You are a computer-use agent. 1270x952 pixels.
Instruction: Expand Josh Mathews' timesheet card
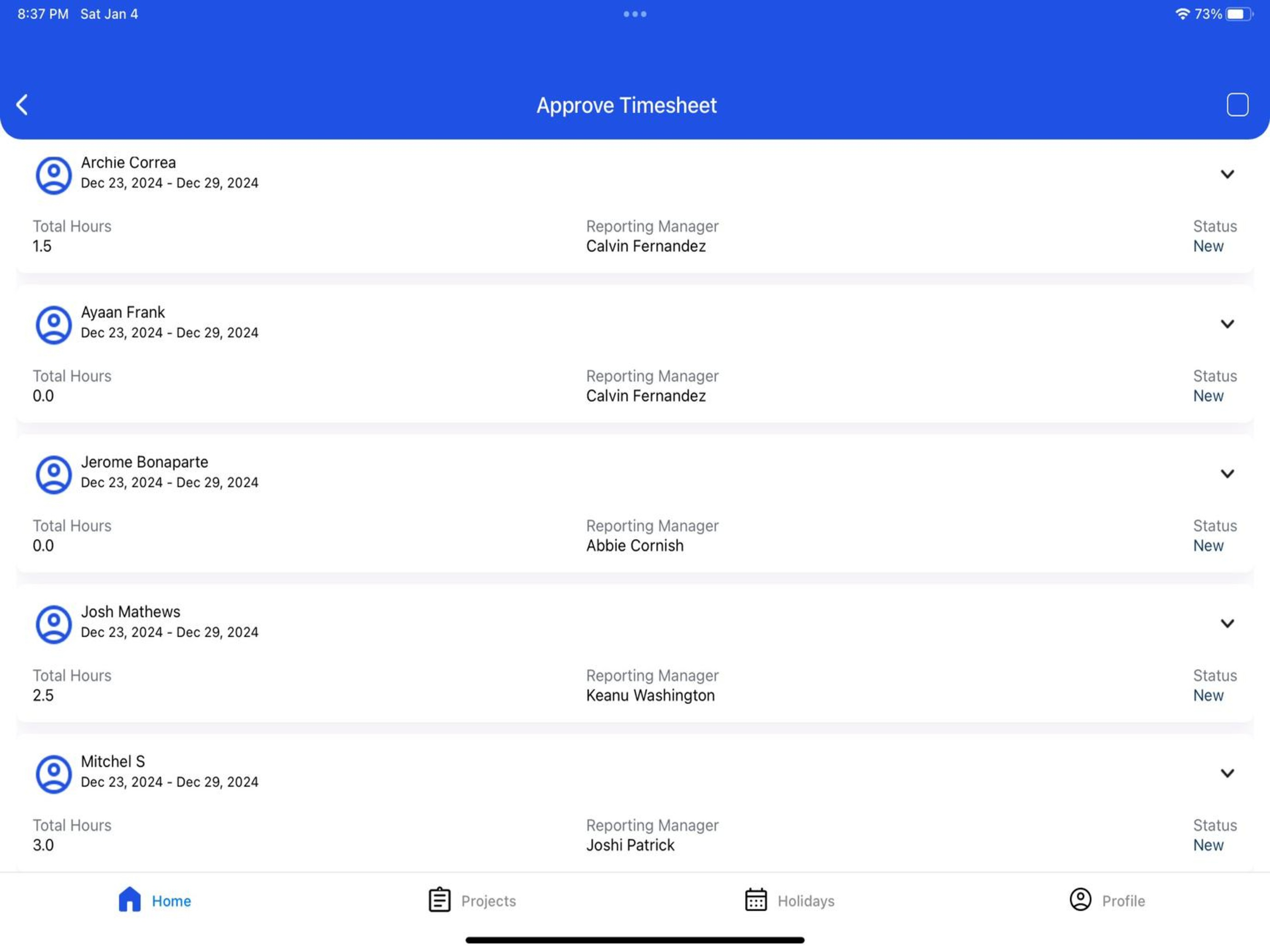[1227, 623]
